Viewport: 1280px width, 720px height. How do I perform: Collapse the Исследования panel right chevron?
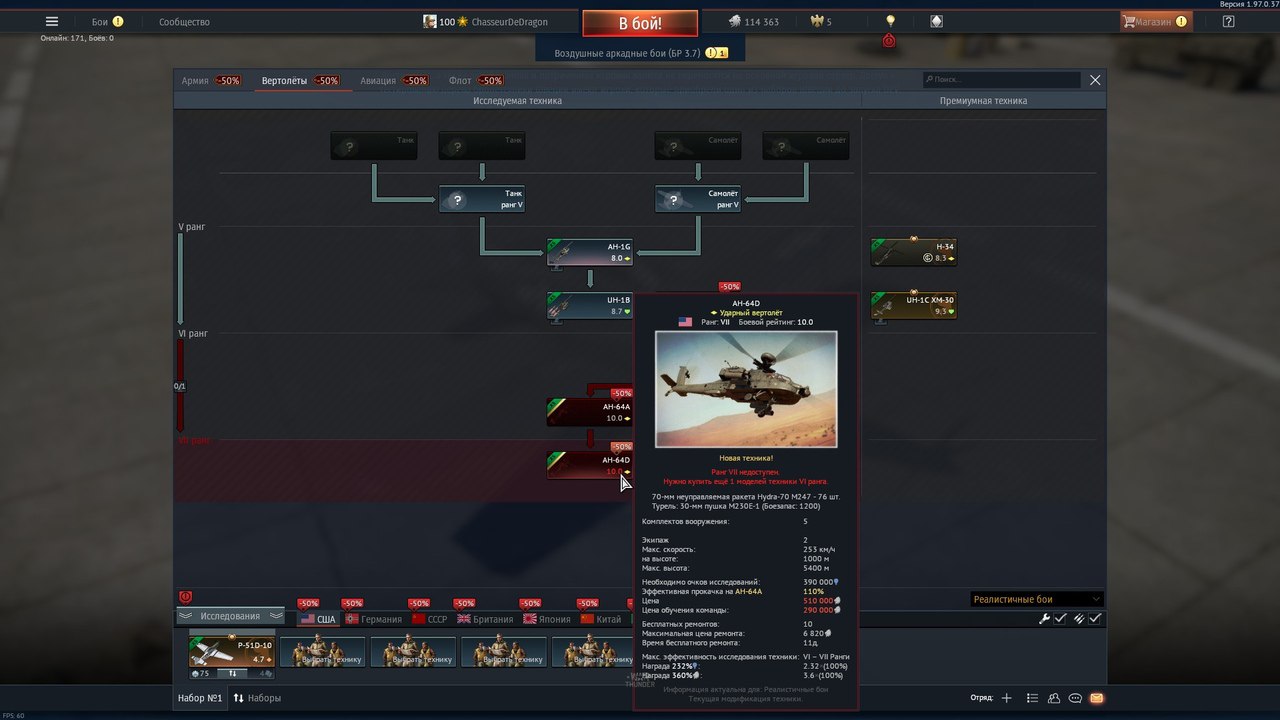[275, 617]
